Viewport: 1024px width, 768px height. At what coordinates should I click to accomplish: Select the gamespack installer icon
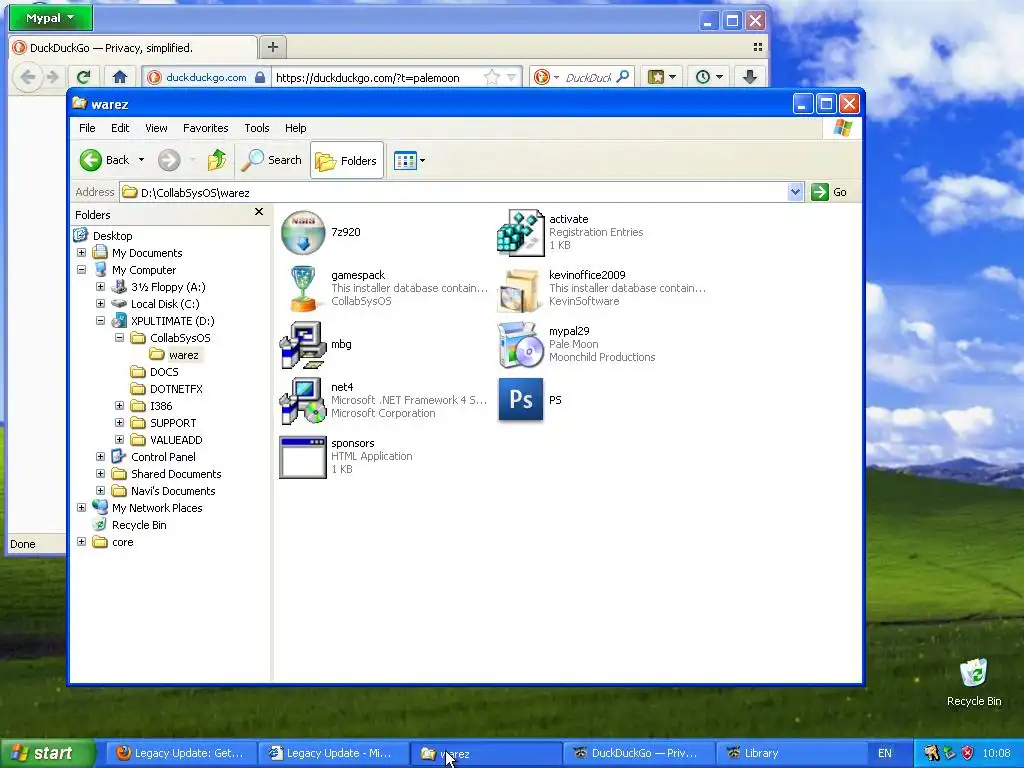point(303,288)
